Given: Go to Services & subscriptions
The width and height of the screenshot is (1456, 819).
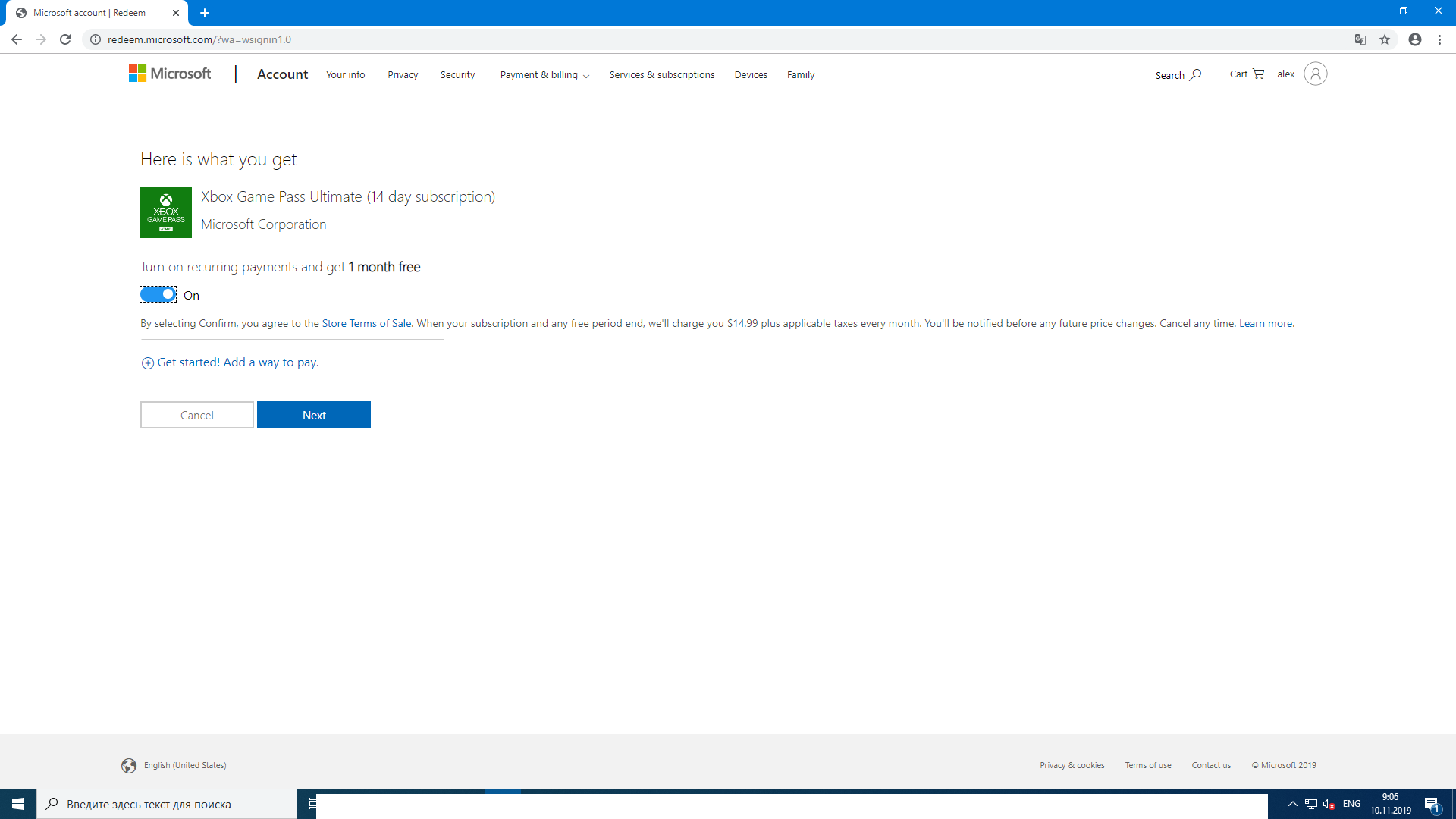Looking at the screenshot, I should 661,74.
